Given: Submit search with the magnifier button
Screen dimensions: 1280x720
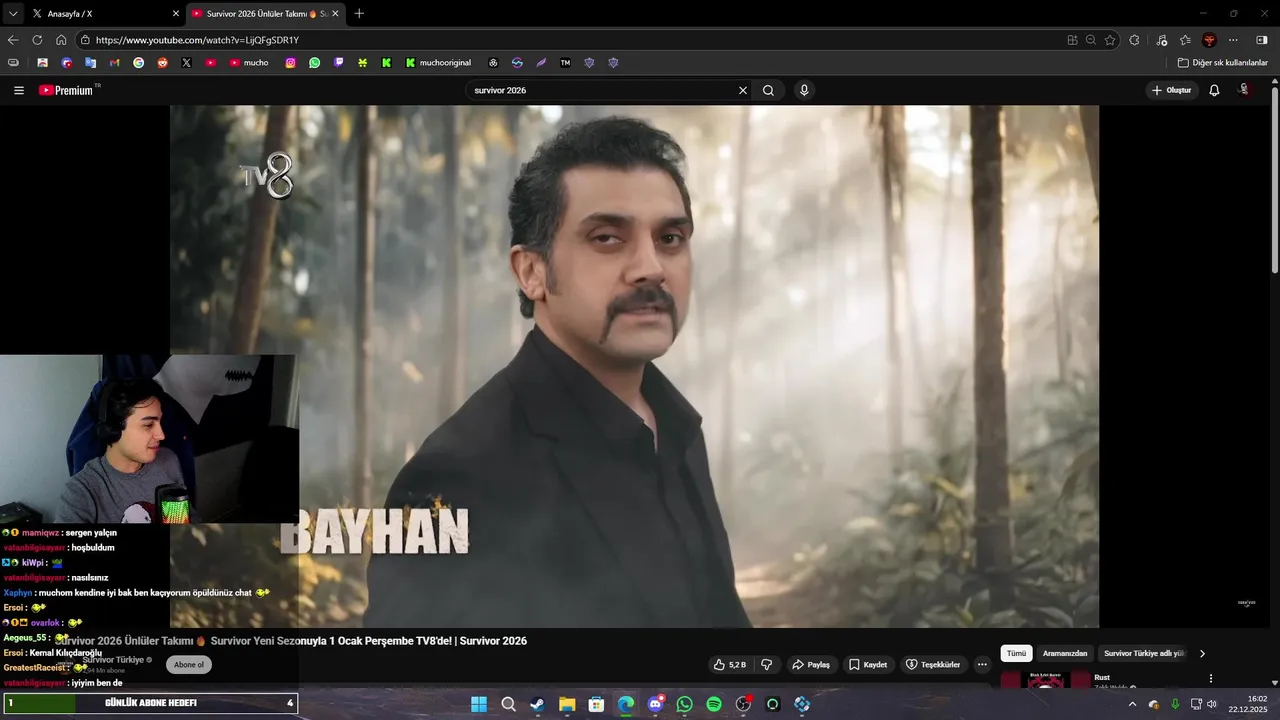Looking at the screenshot, I should point(768,90).
